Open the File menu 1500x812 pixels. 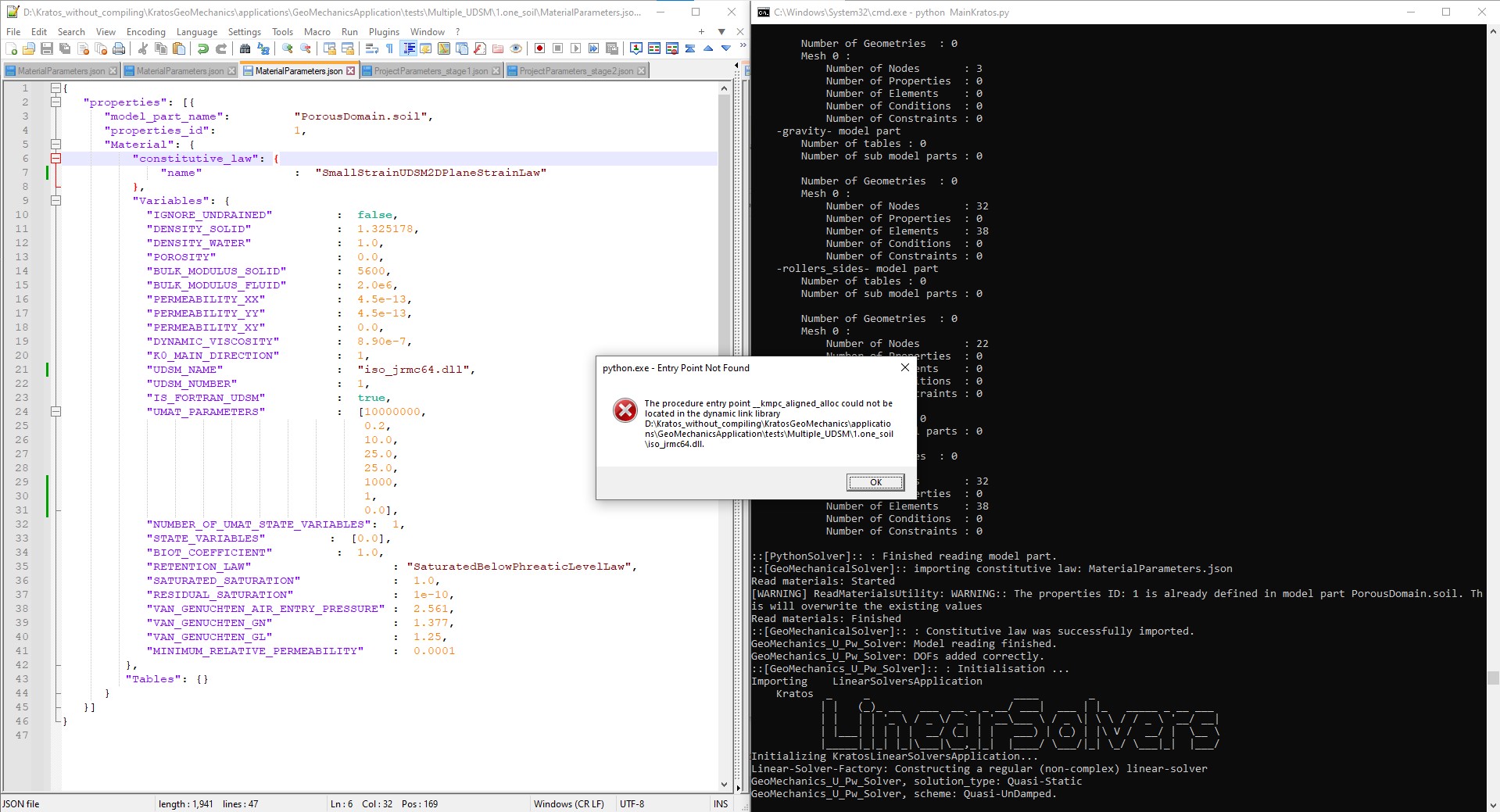(x=13, y=32)
